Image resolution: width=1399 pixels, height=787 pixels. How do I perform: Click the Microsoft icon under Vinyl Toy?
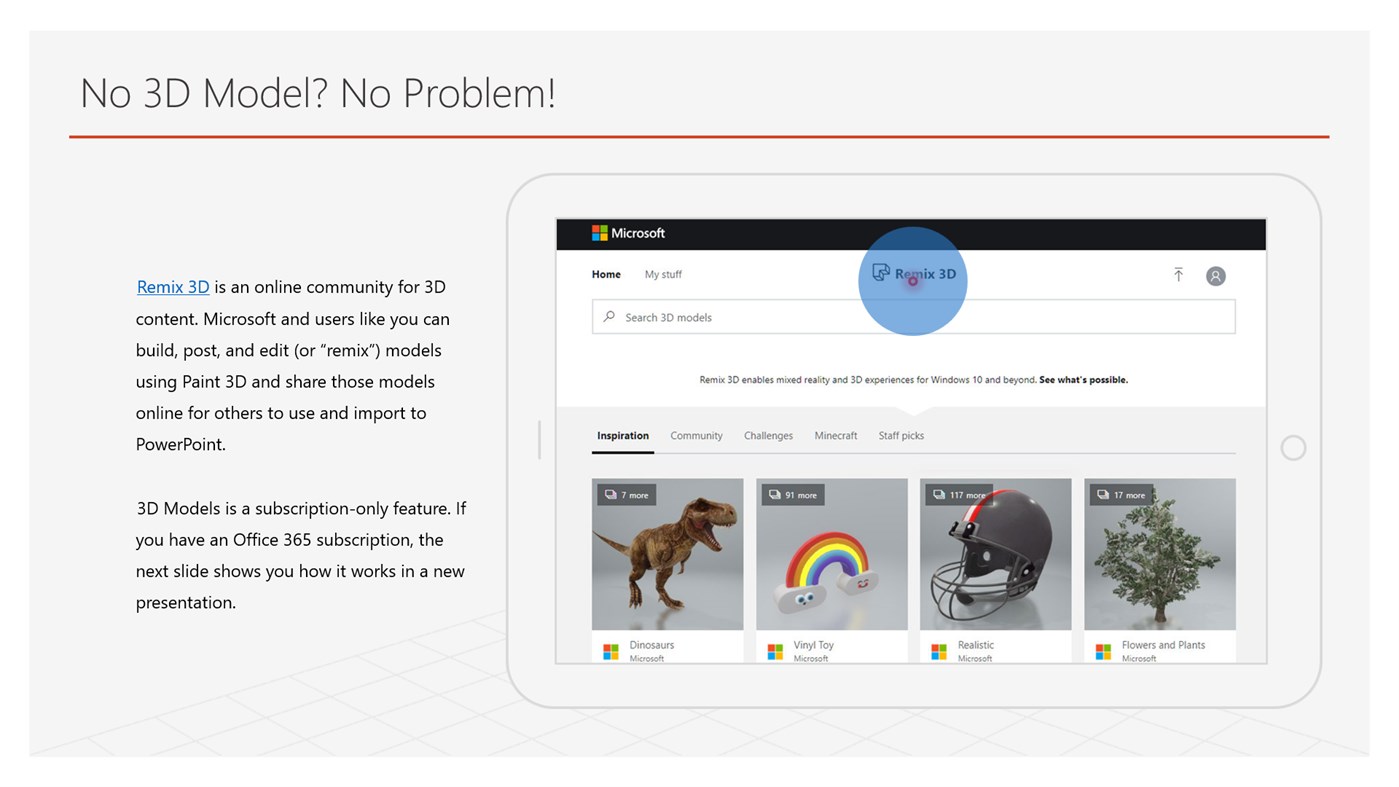click(775, 650)
